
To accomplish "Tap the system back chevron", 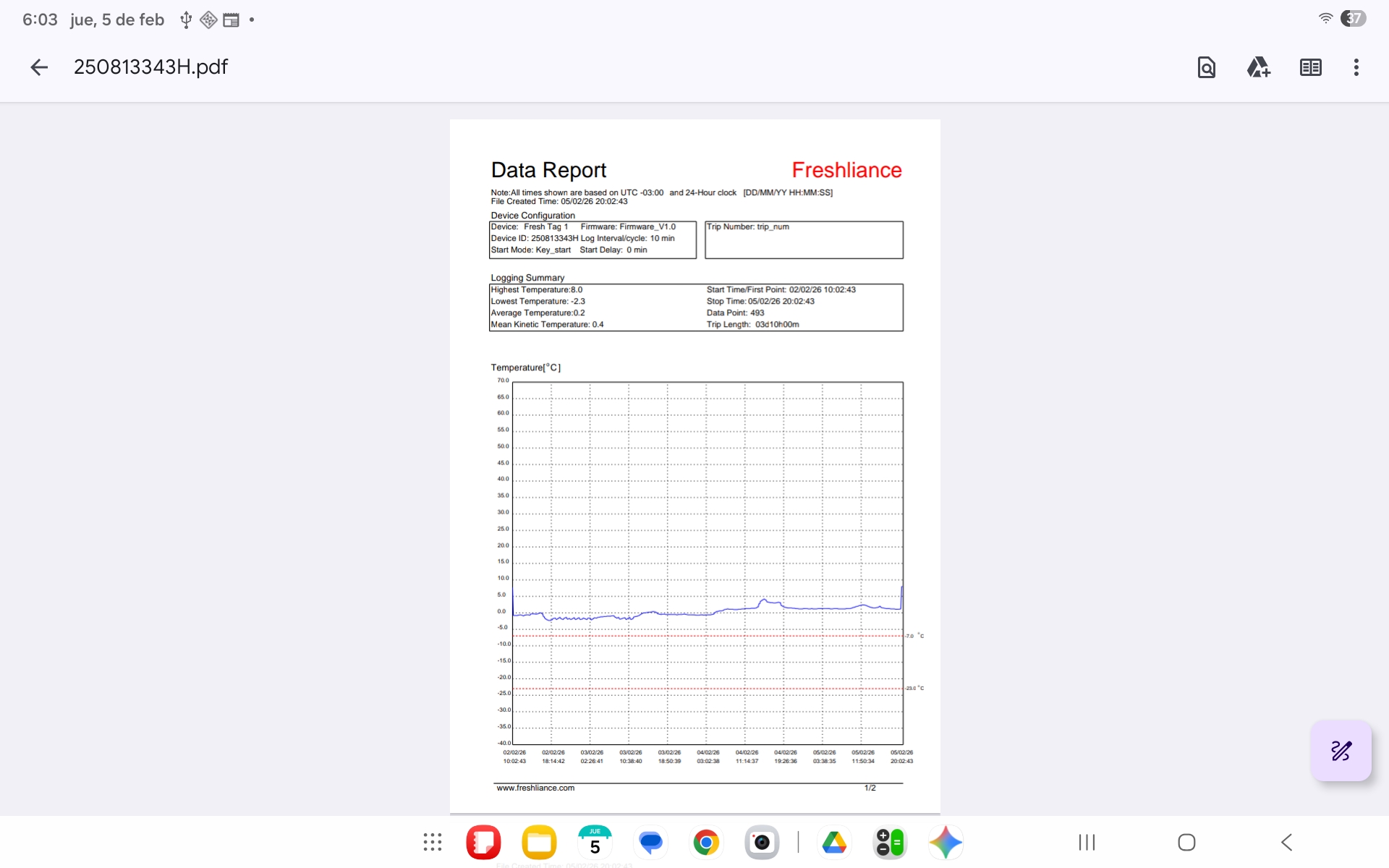I will [x=1286, y=842].
